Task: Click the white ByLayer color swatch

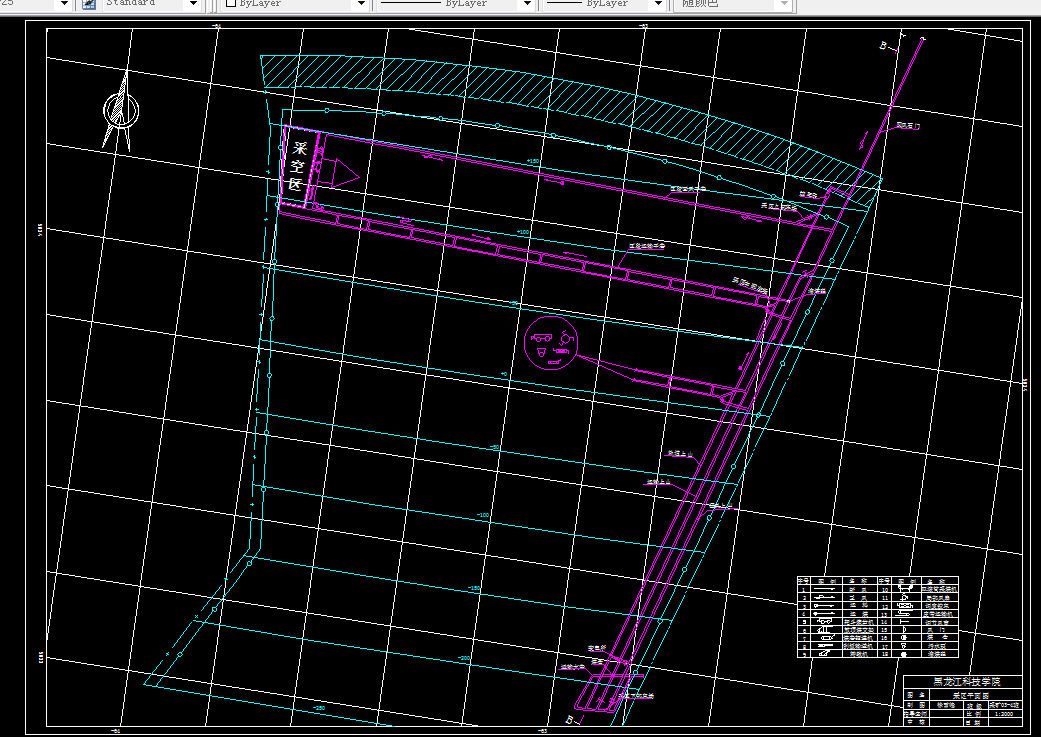Action: click(231, 3)
